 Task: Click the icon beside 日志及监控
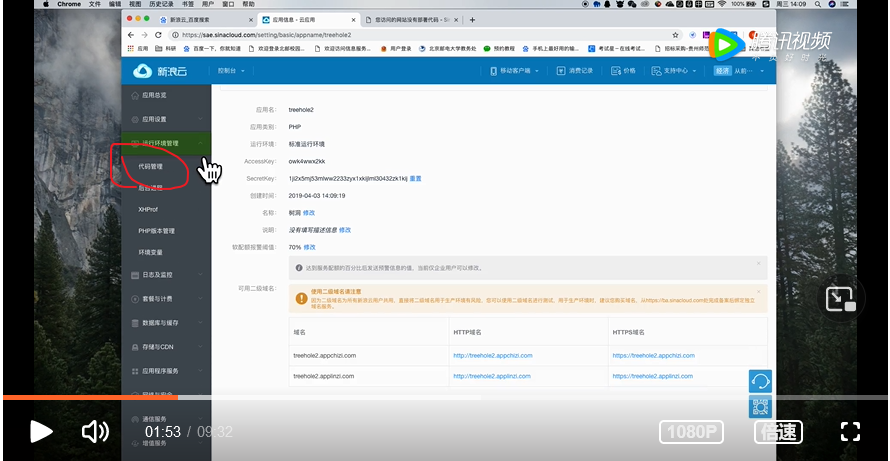click(x=135, y=275)
